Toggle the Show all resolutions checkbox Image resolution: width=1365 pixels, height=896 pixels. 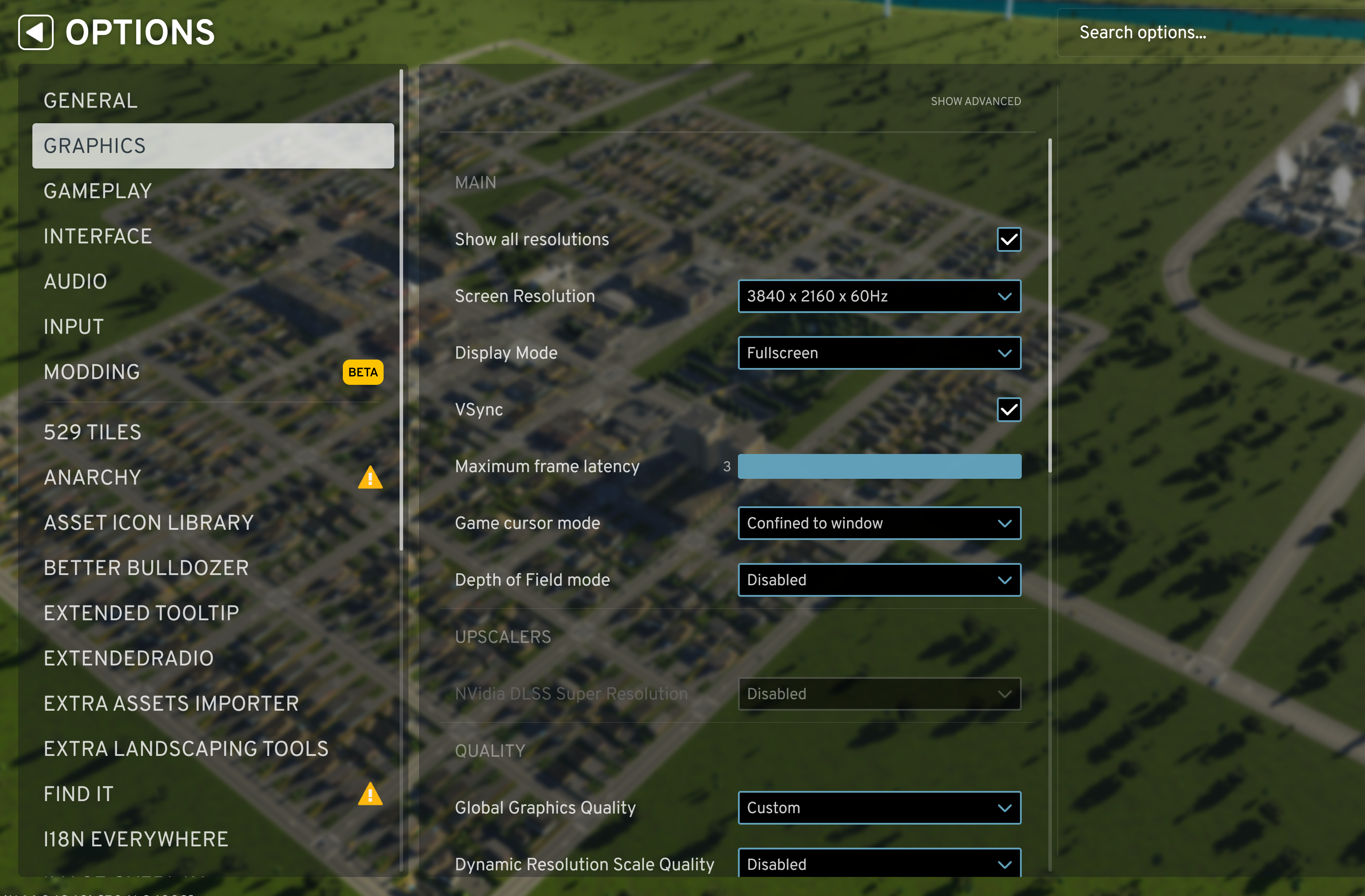coord(1009,239)
